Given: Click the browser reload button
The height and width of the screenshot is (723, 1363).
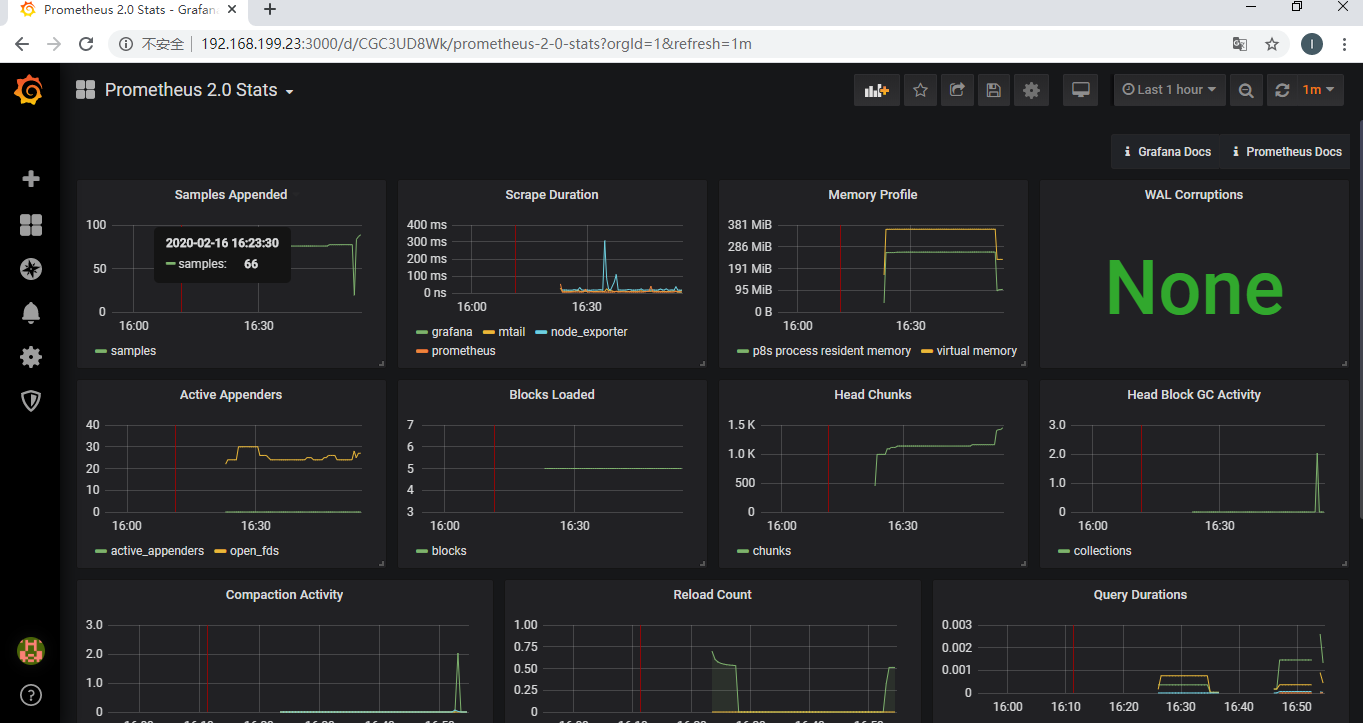Looking at the screenshot, I should tap(86, 44).
